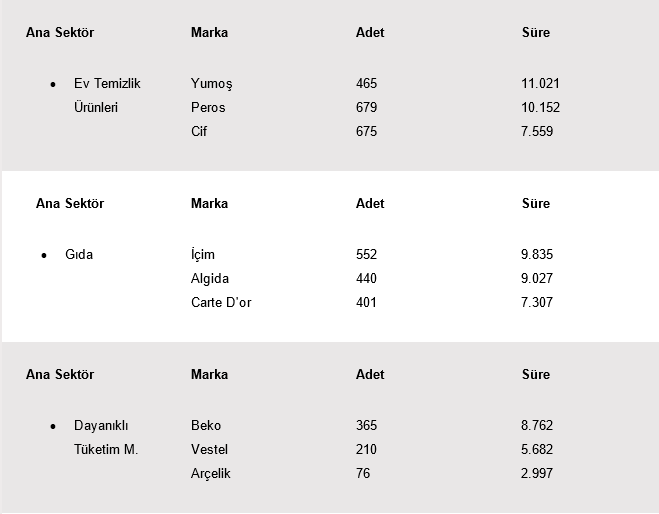Viewport: 659px width, 514px height.
Task: Click the Algida brand name
Action: [210, 279]
